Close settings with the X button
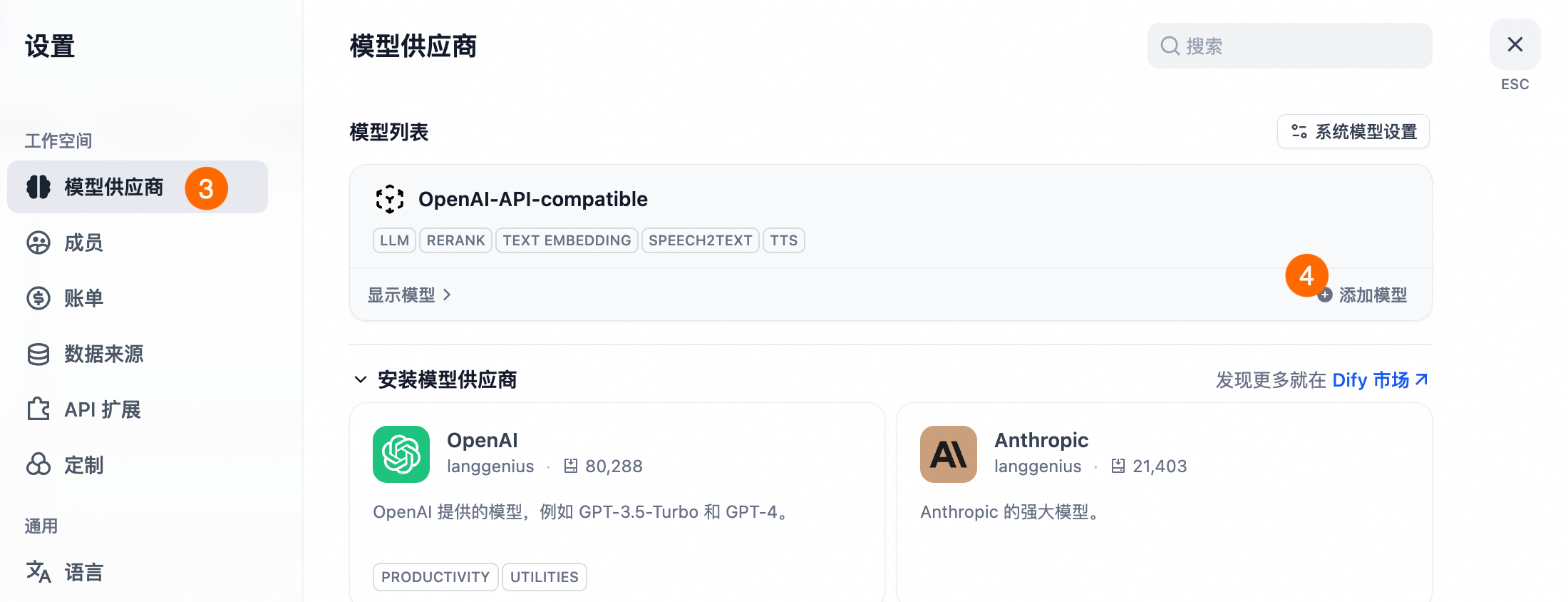The width and height of the screenshot is (1568, 602). [1515, 44]
